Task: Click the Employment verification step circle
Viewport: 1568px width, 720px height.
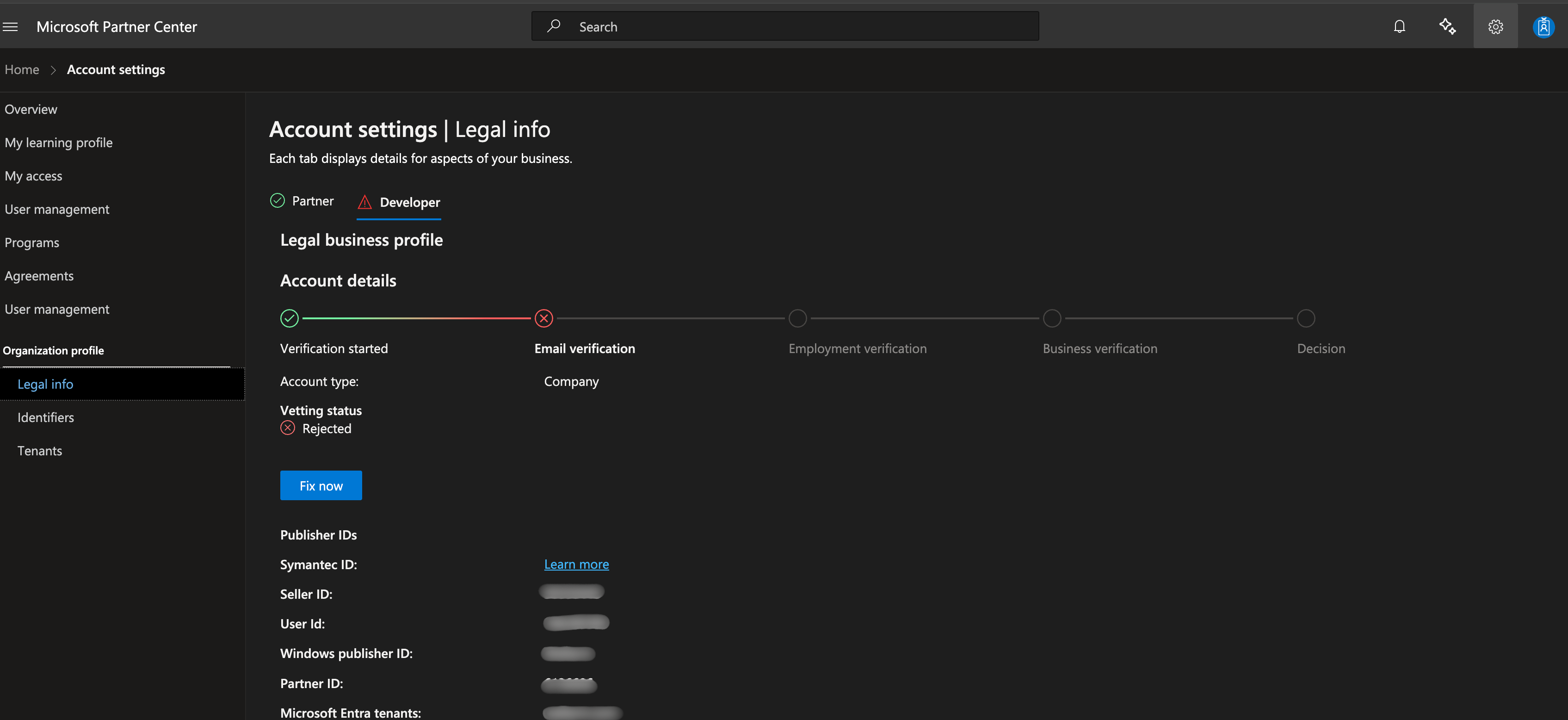Action: [797, 318]
